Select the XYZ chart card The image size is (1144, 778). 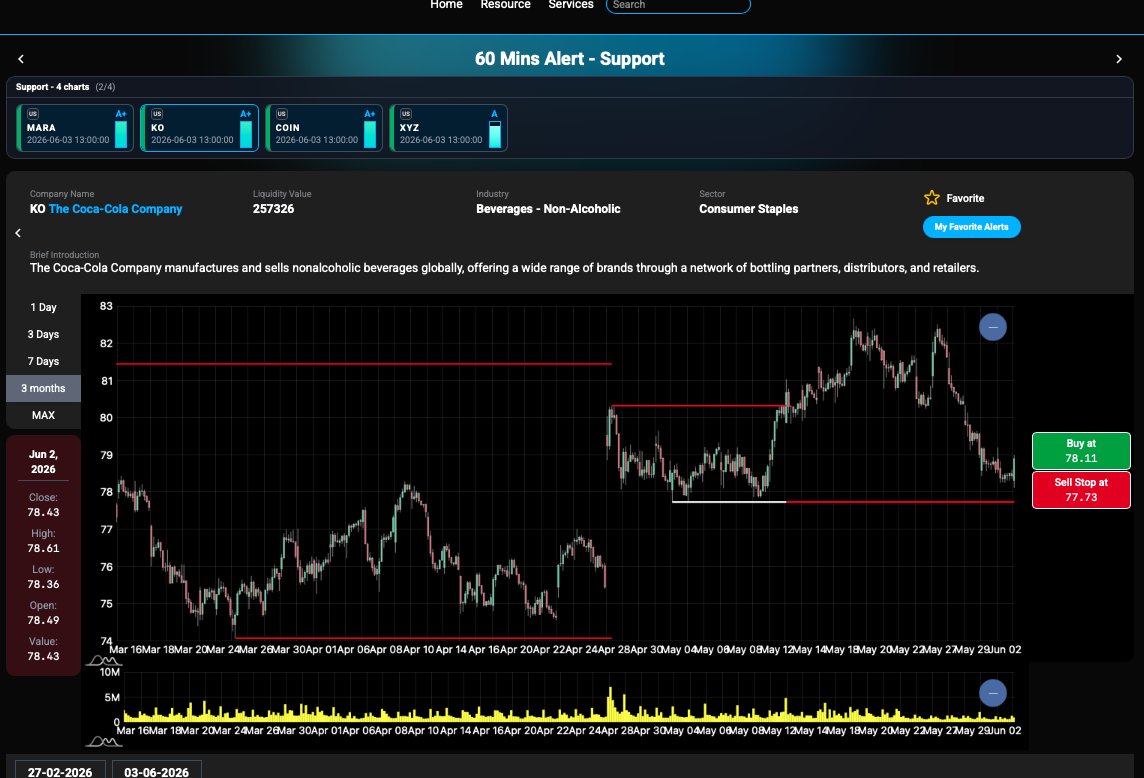pos(448,128)
